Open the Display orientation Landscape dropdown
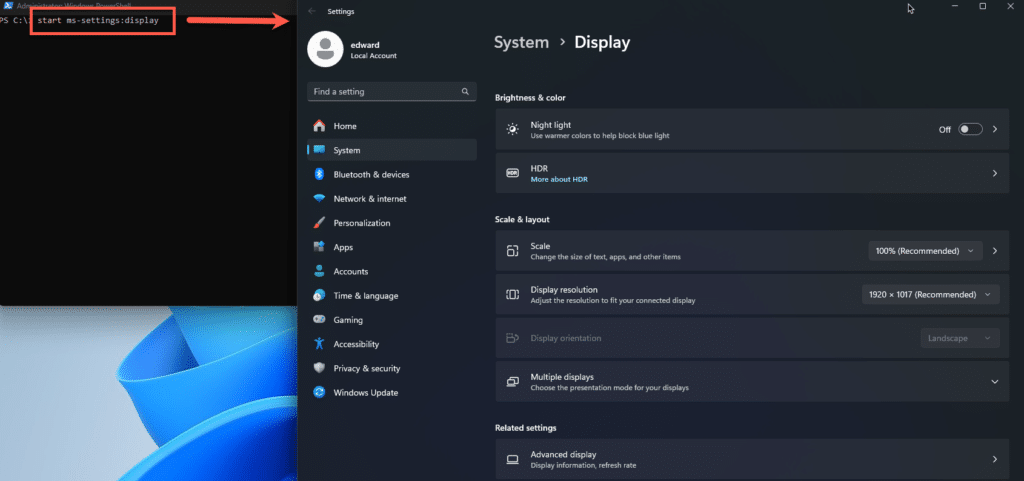This screenshot has height=481, width=1024. 960,338
